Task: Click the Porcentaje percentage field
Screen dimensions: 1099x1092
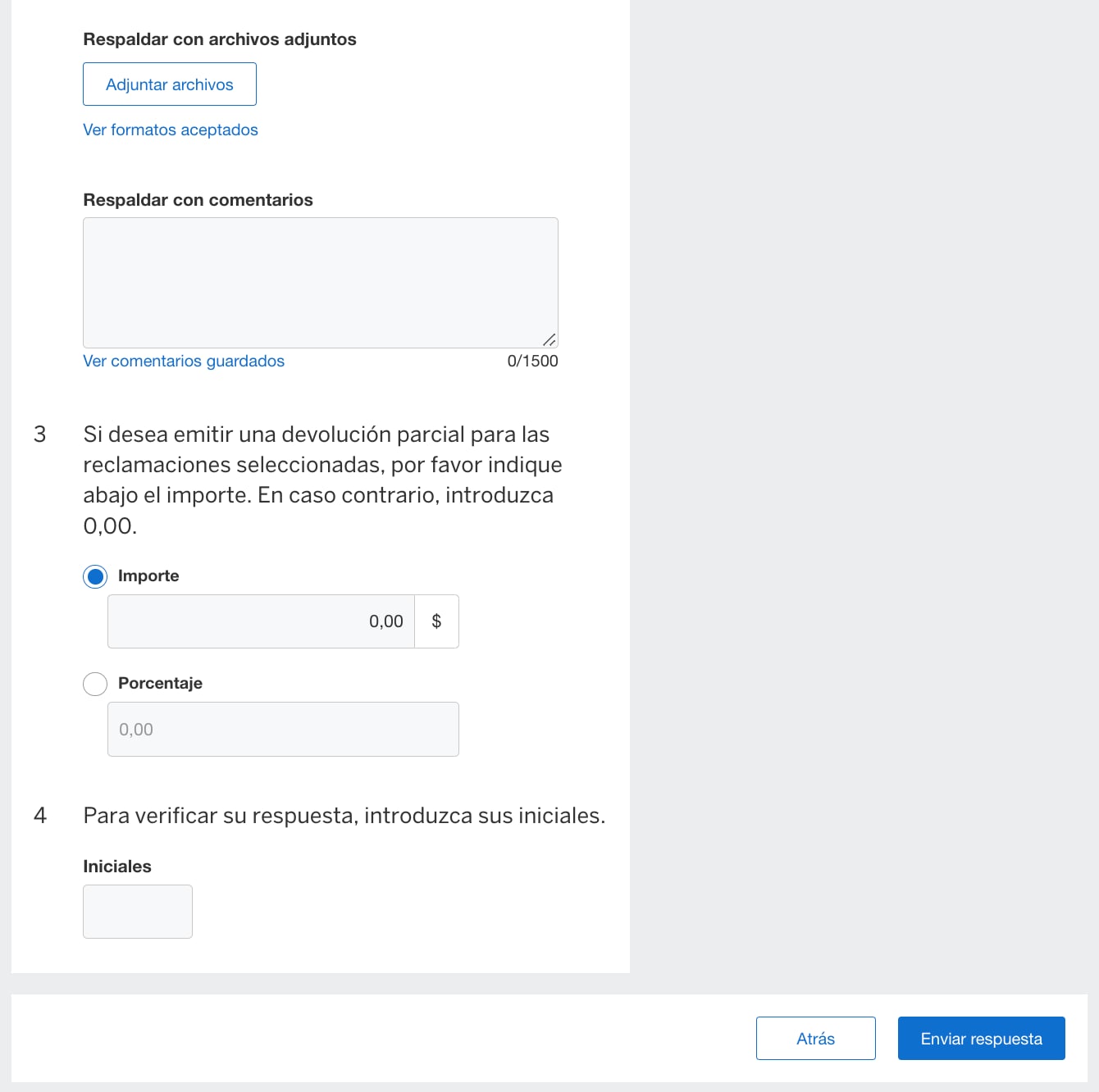Action: coord(282,729)
